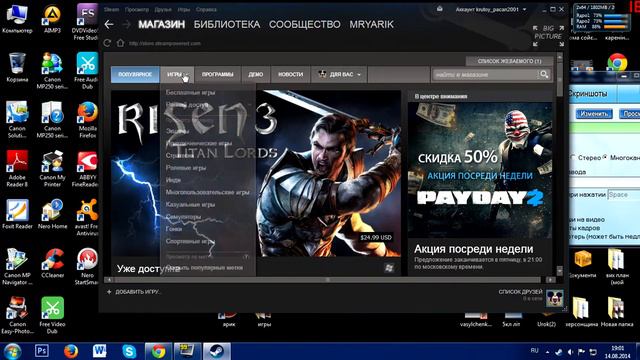Viewport: 640px width, 360px height.
Task: Choose Инди from games menu
Action: 173,180
